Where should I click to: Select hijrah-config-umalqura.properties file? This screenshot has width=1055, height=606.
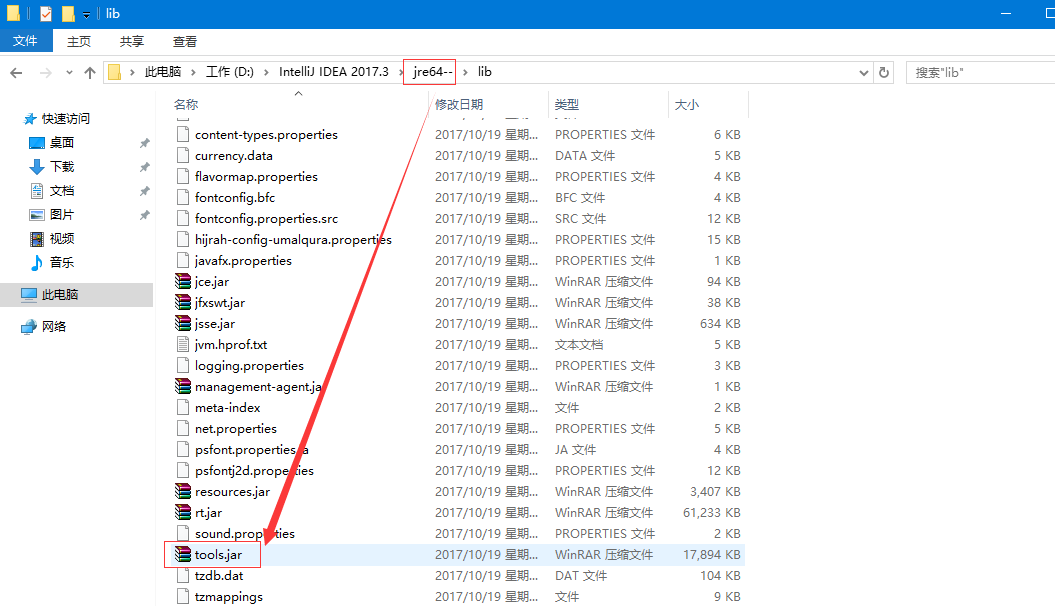[x=293, y=240]
